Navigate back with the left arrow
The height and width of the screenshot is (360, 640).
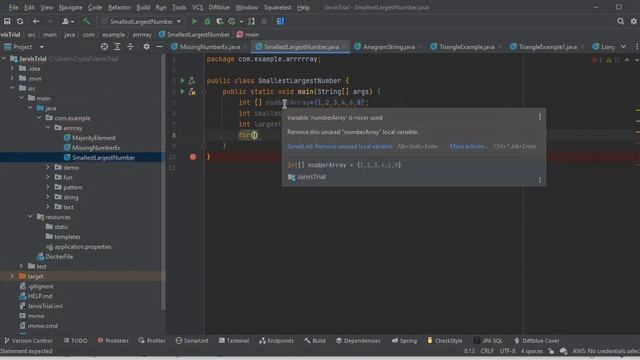[36, 21]
